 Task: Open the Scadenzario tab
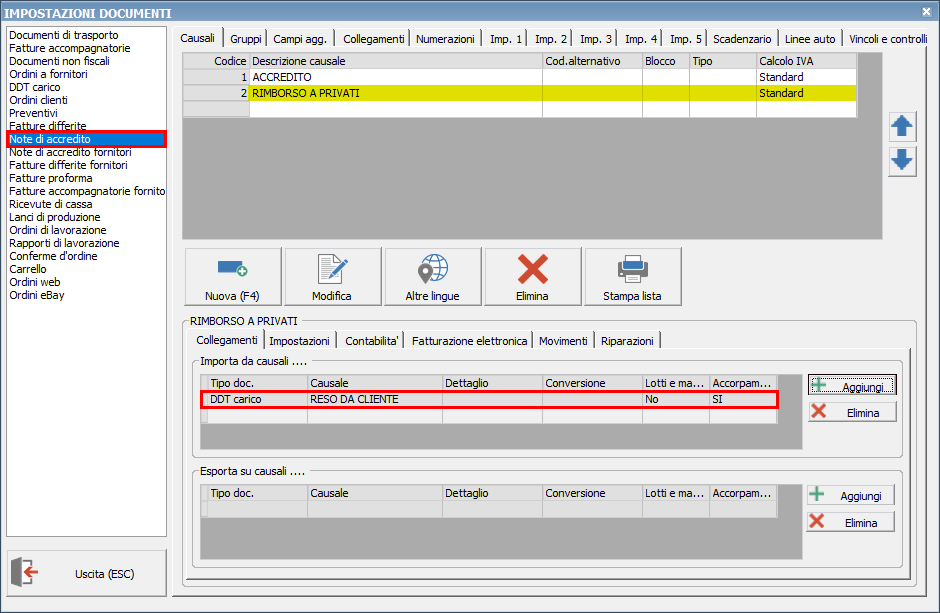[x=742, y=39]
